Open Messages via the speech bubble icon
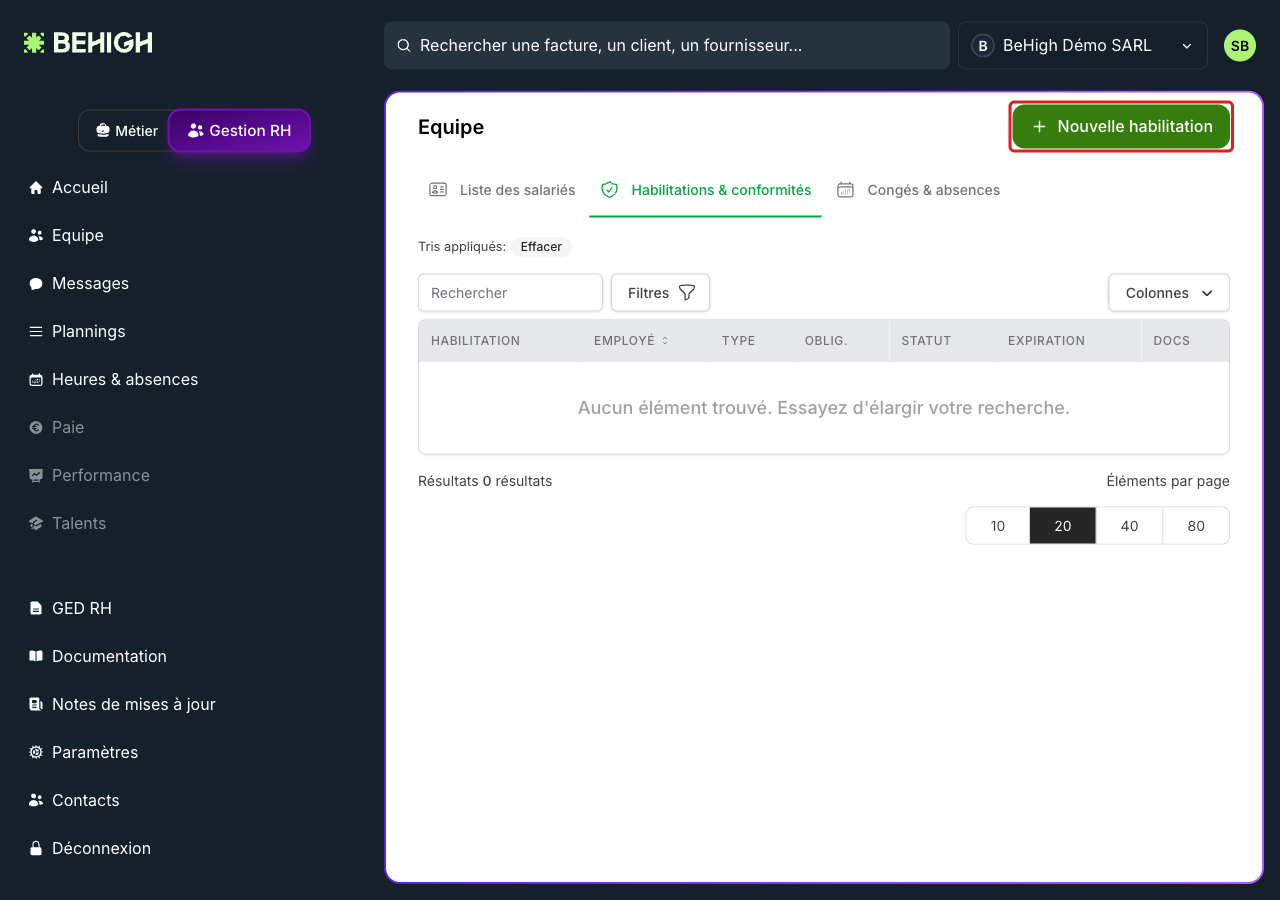Screen dimensions: 1280x900 [36, 284]
